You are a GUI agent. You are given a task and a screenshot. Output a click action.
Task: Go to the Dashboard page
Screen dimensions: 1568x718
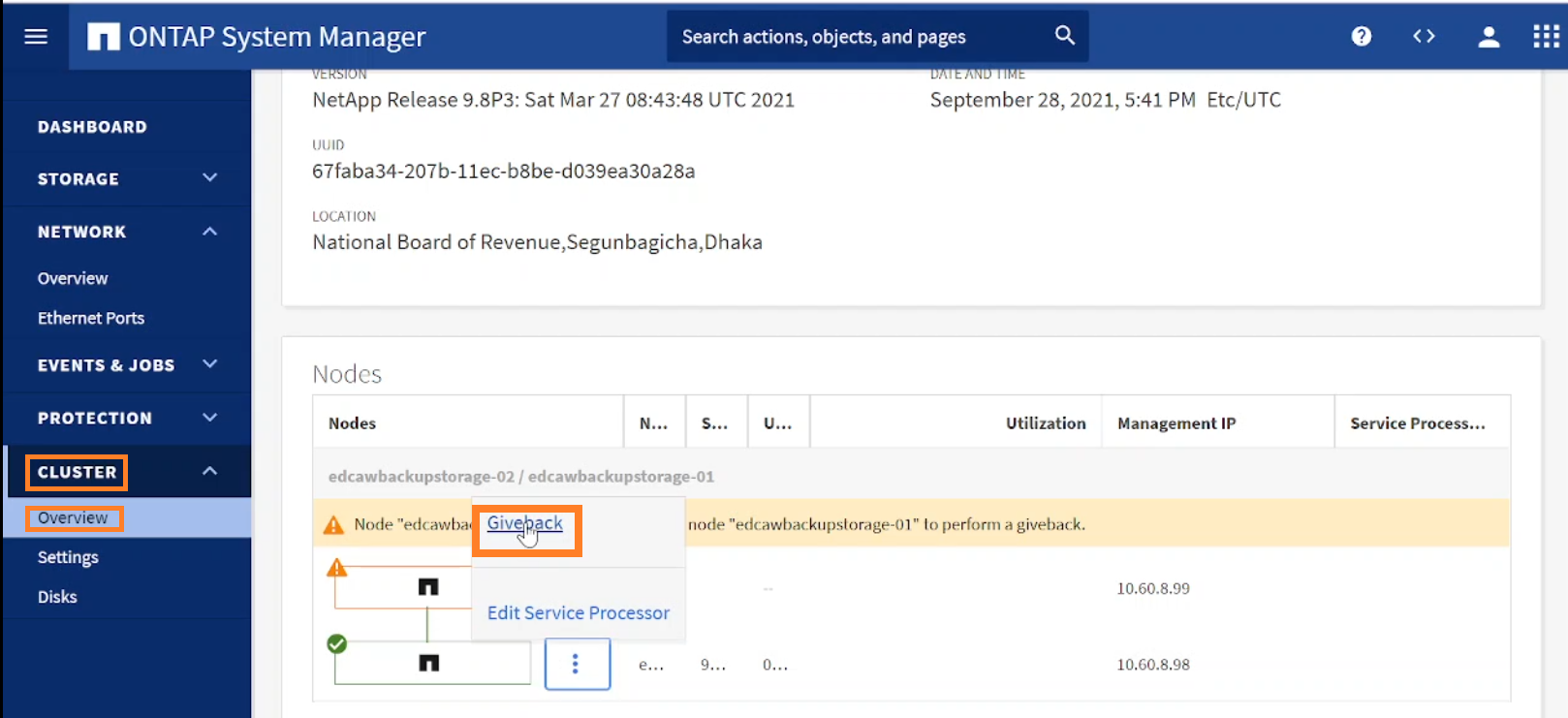[92, 127]
